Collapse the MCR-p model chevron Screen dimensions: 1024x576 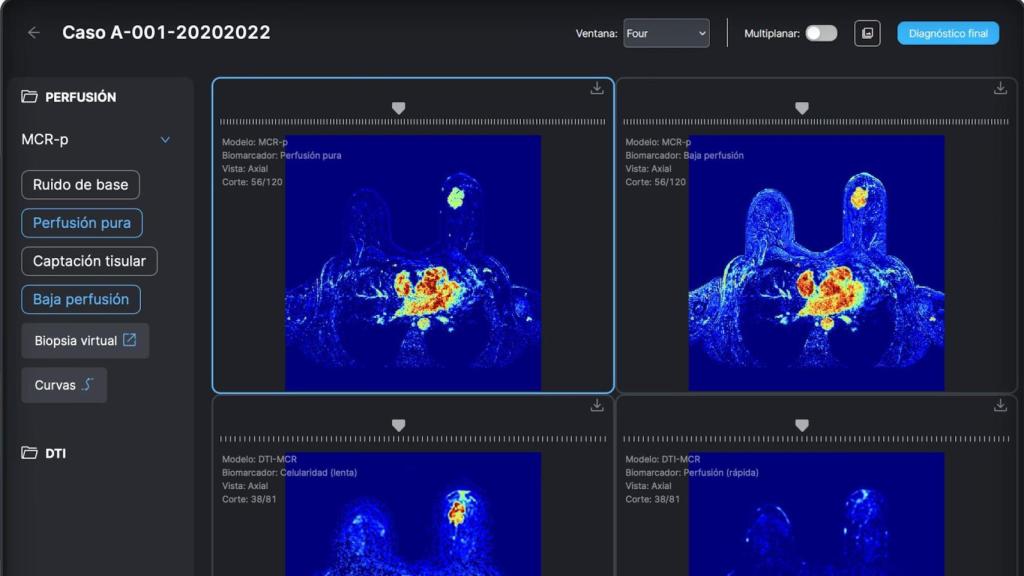(166, 140)
